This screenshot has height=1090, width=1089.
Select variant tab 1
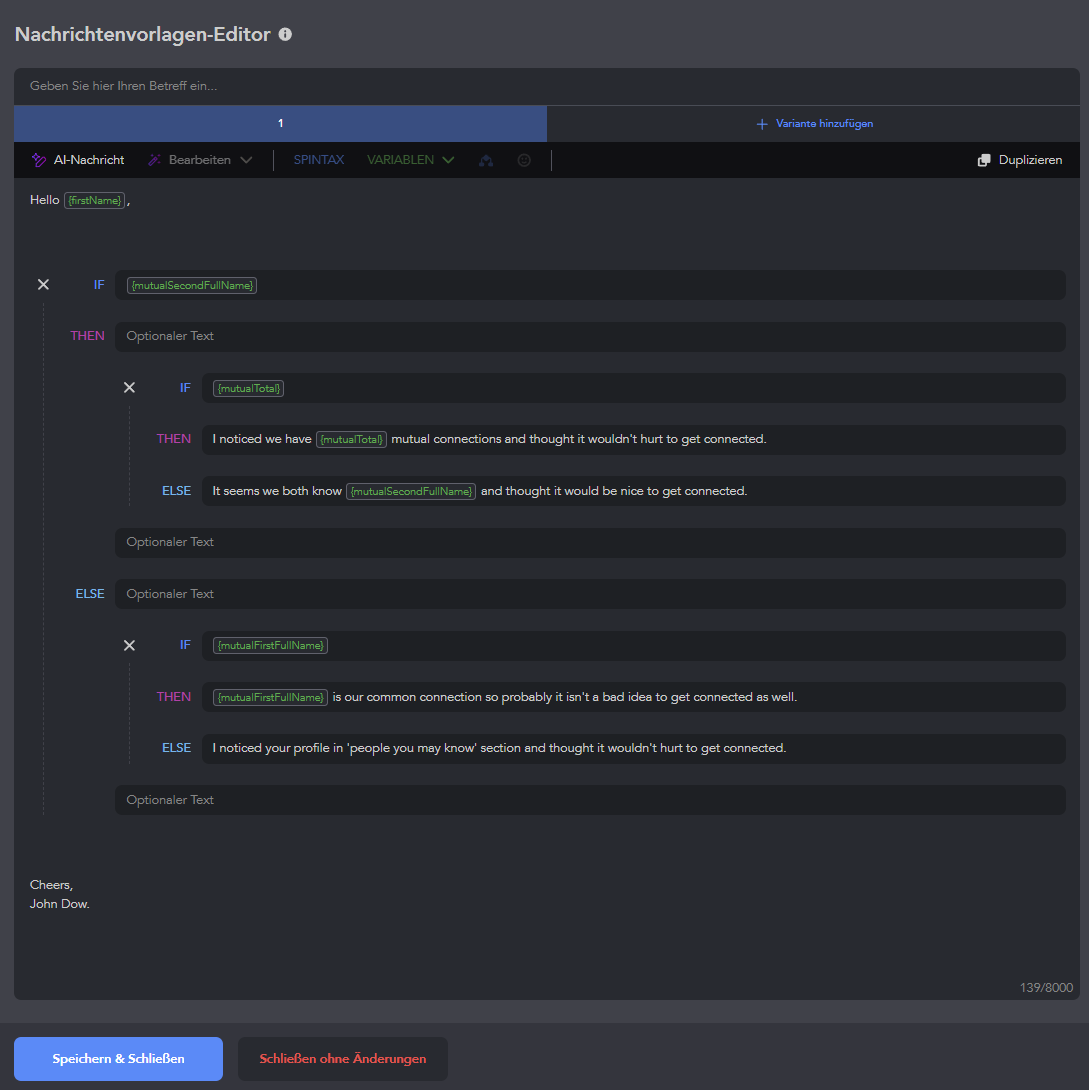280,124
